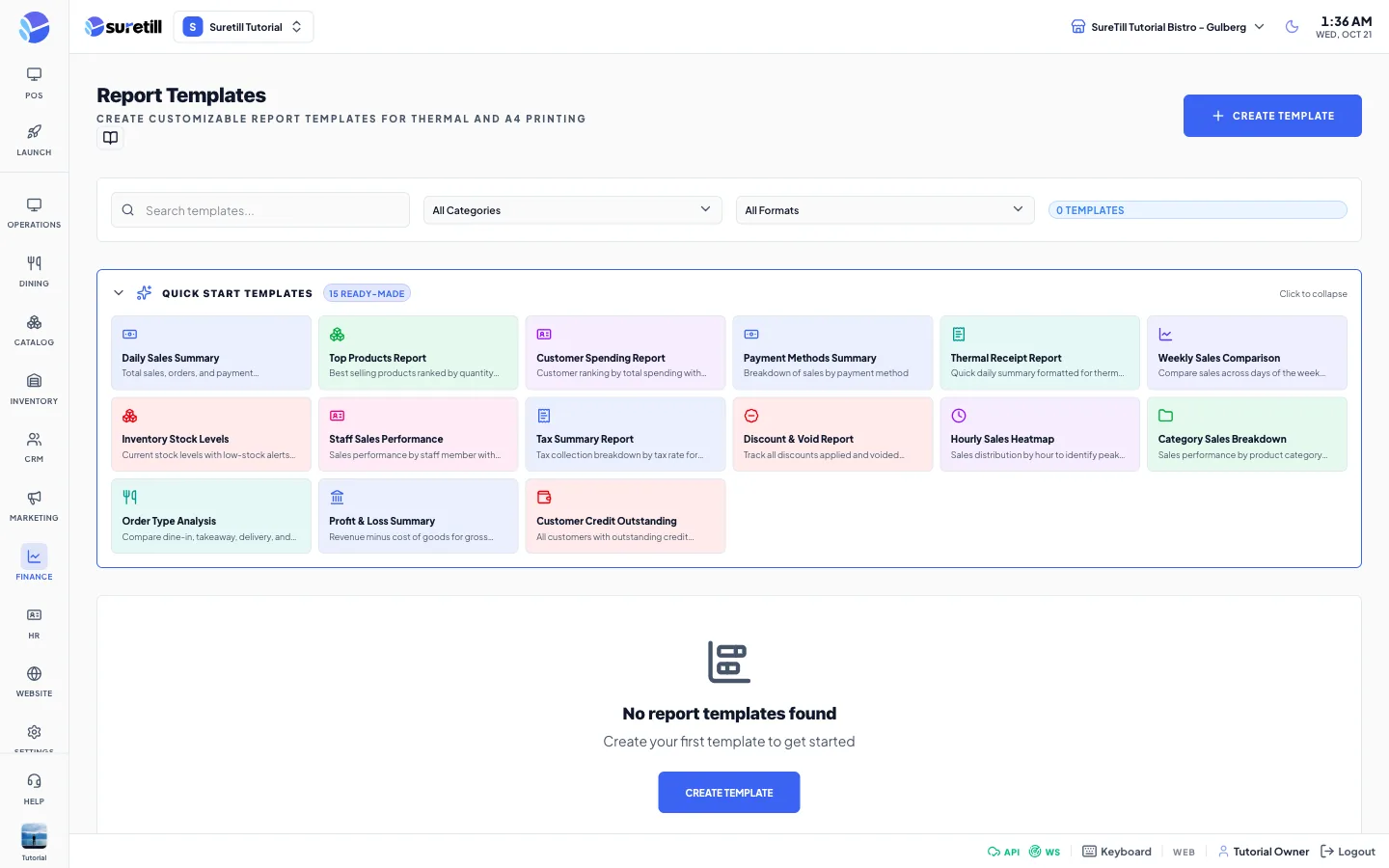Open the Staff Sales Performance template
The image size is (1389, 868).
(419, 435)
